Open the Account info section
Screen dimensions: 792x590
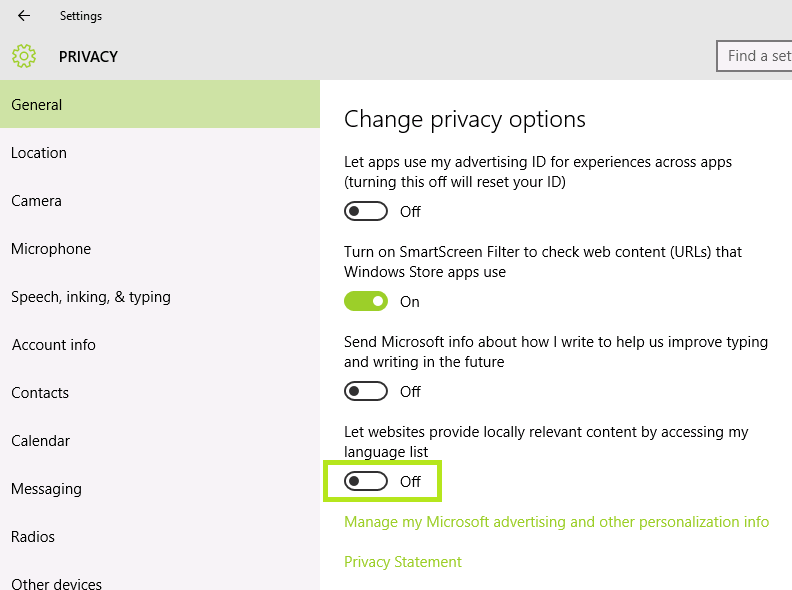[54, 345]
